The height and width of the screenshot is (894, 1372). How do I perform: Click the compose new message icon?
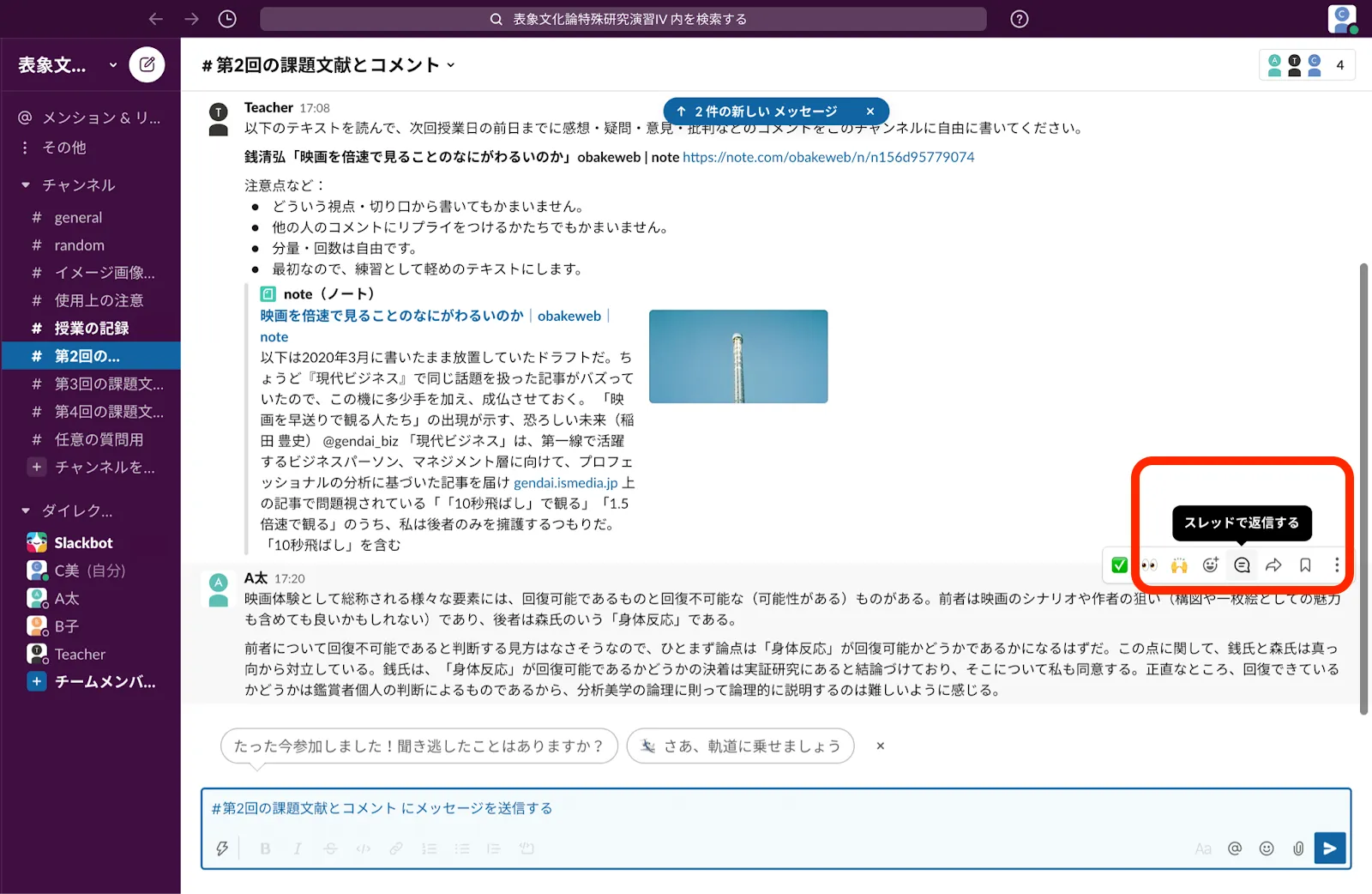(147, 64)
